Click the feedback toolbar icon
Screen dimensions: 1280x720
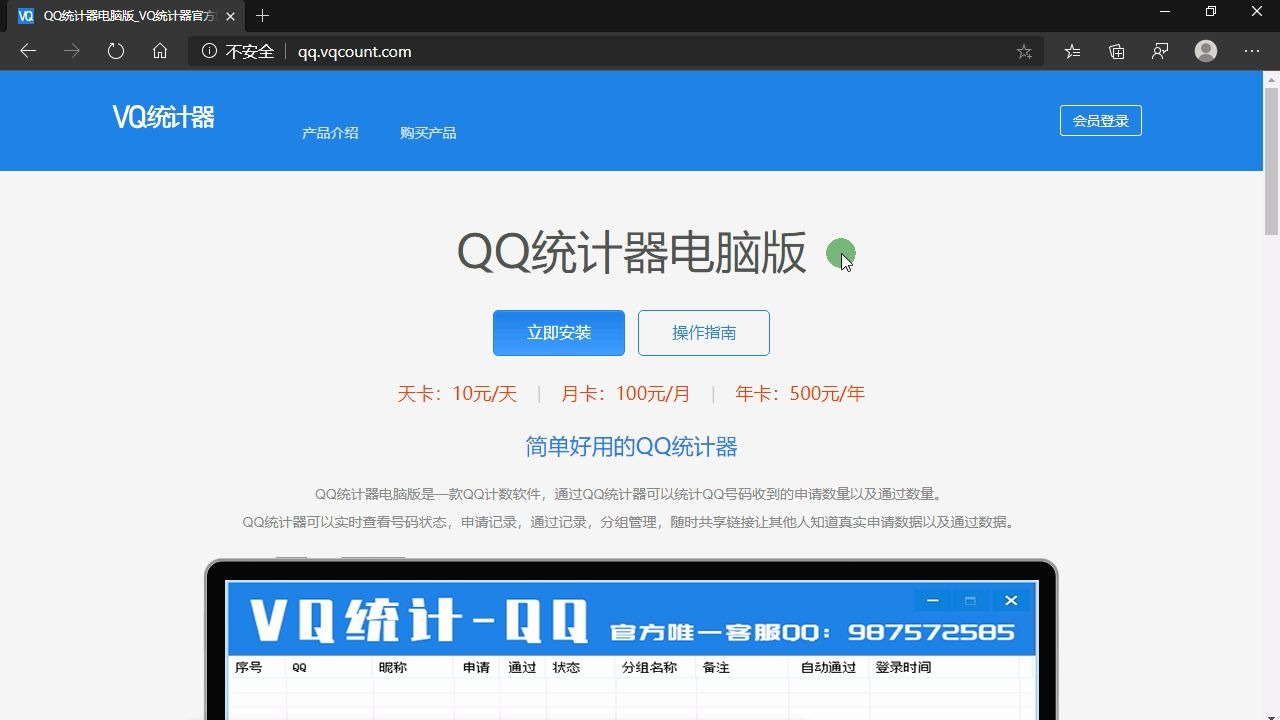1160,51
